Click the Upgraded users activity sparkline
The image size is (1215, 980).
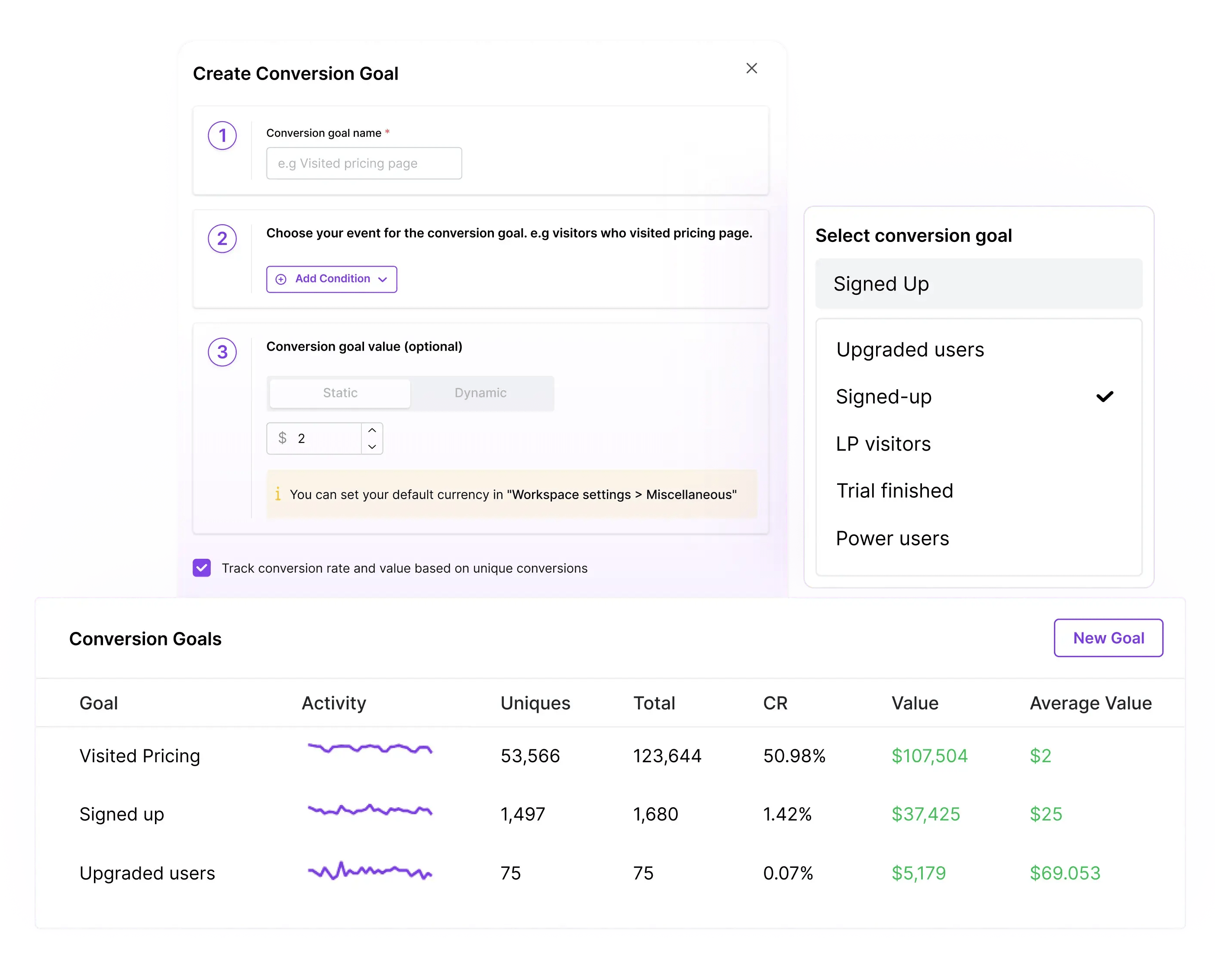(370, 870)
